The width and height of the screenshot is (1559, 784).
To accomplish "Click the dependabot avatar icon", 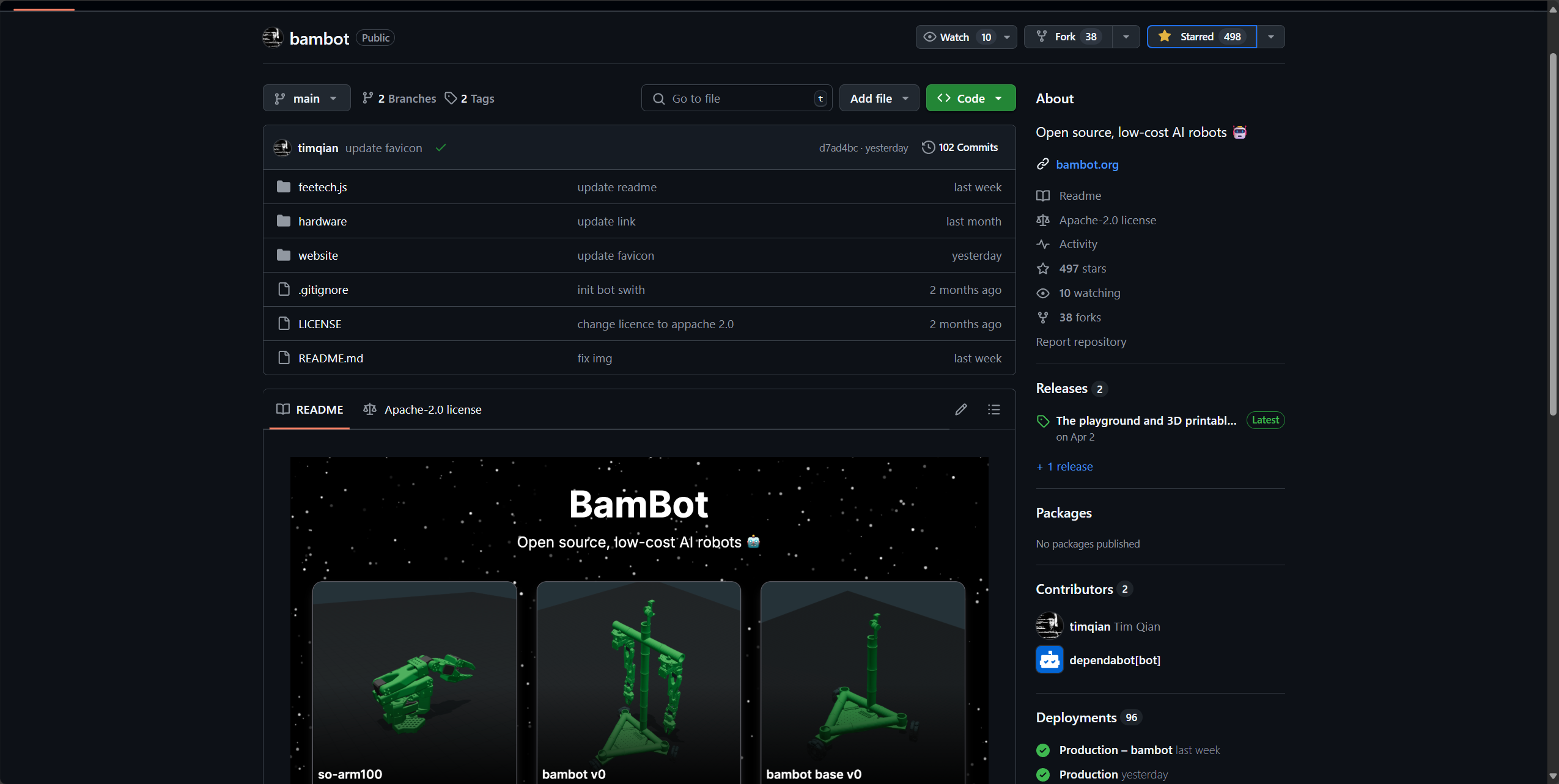I will (x=1049, y=660).
